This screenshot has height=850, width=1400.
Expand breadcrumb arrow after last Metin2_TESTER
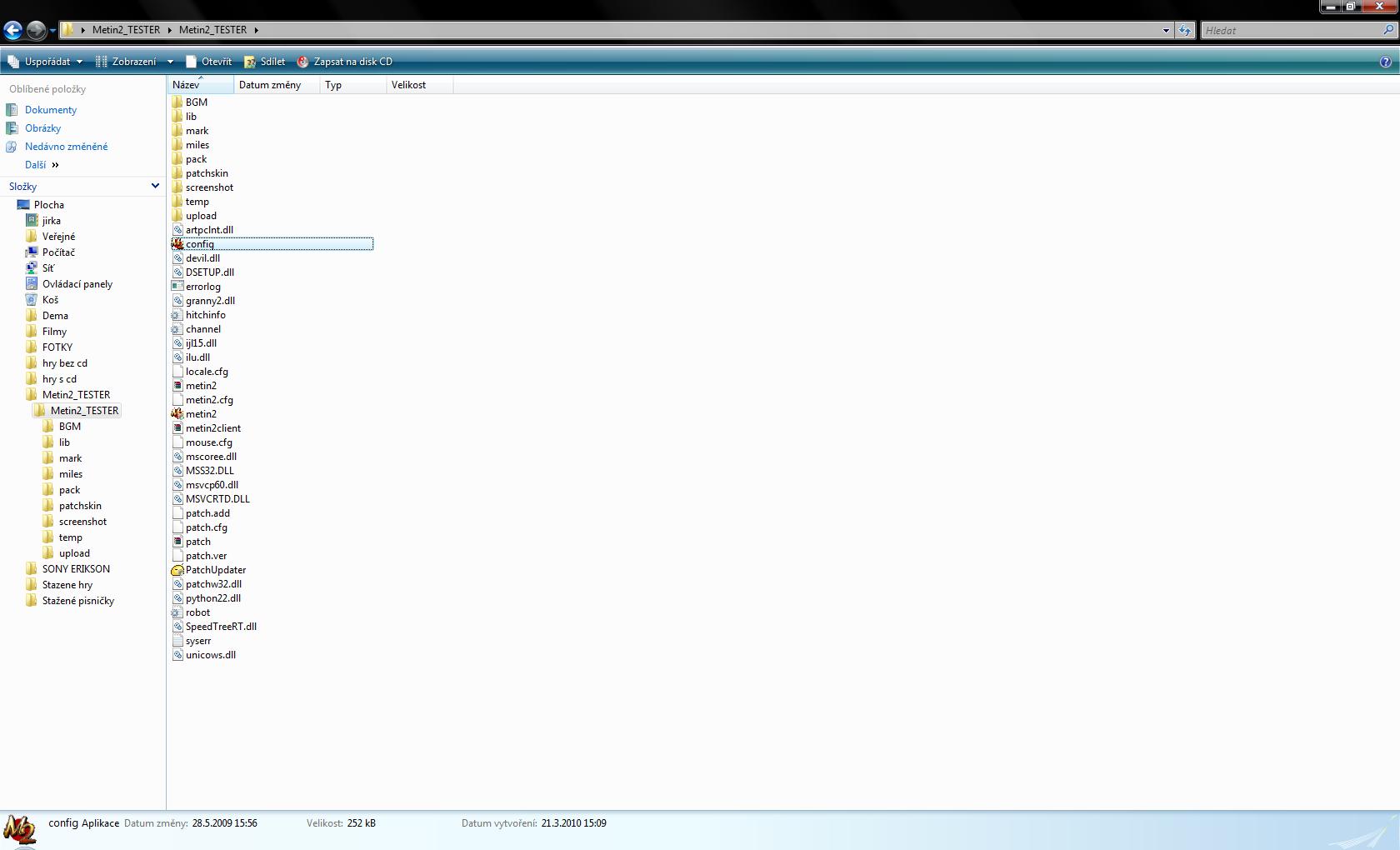point(256,30)
